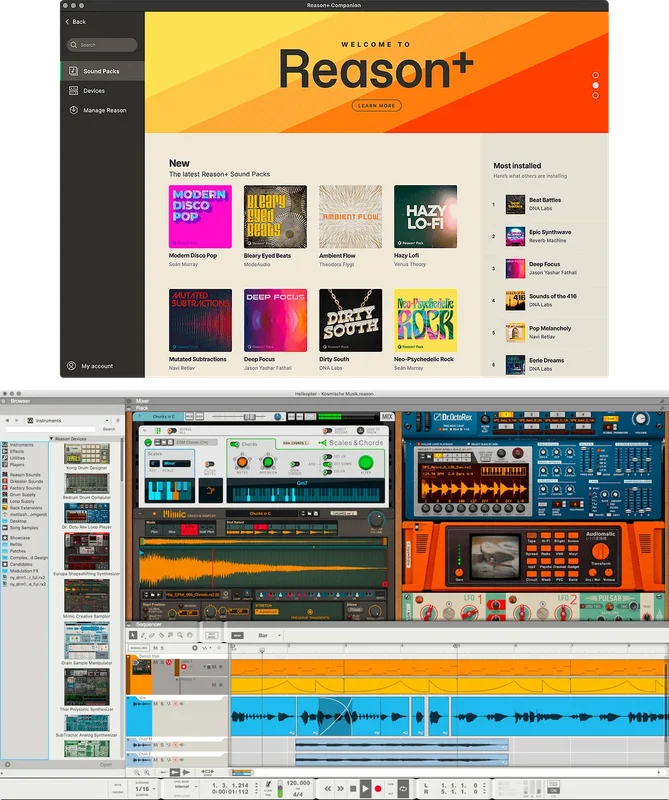Select Utilities in the browser locations list

pyautogui.click(x=17, y=458)
